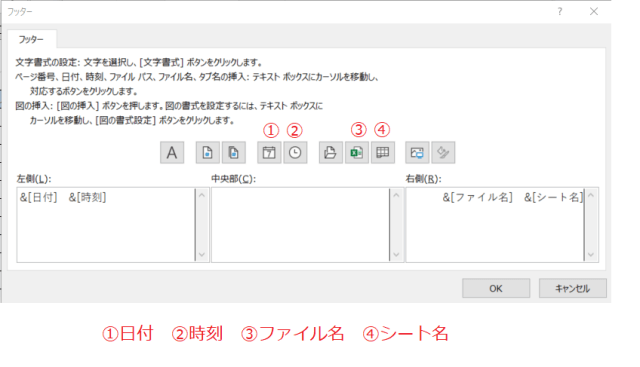Insert number of pages icon
640x367 pixels.
pyautogui.click(x=233, y=153)
